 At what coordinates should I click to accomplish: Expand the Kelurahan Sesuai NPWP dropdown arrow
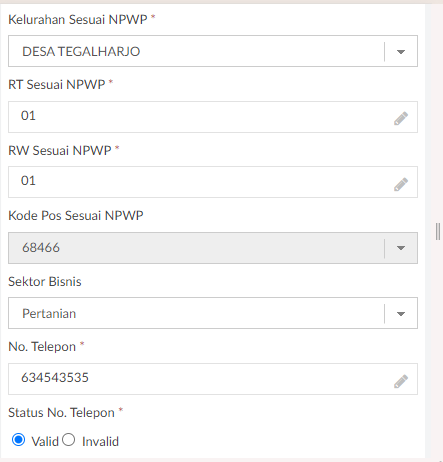coord(401,52)
